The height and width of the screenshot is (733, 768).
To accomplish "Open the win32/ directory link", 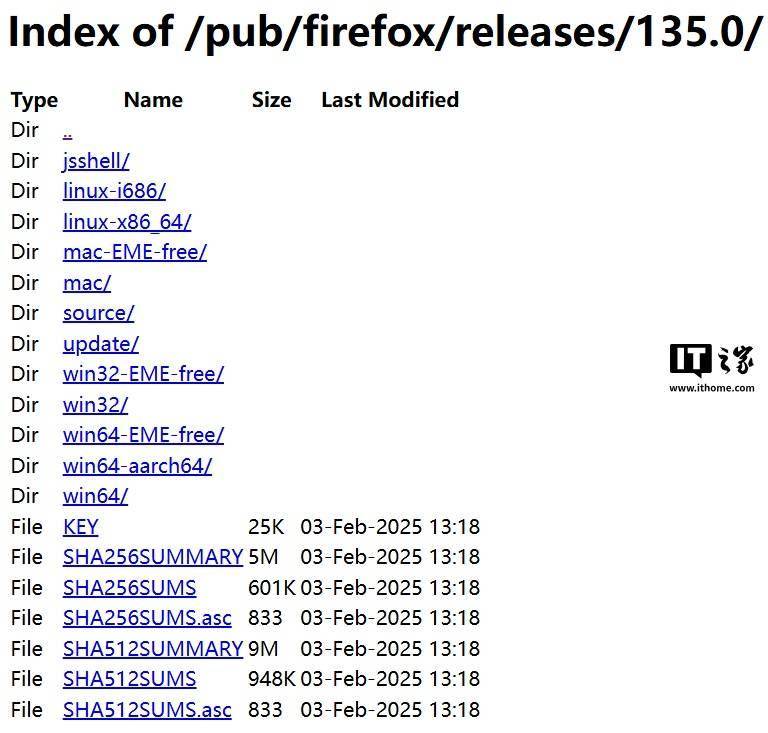I will [x=96, y=405].
